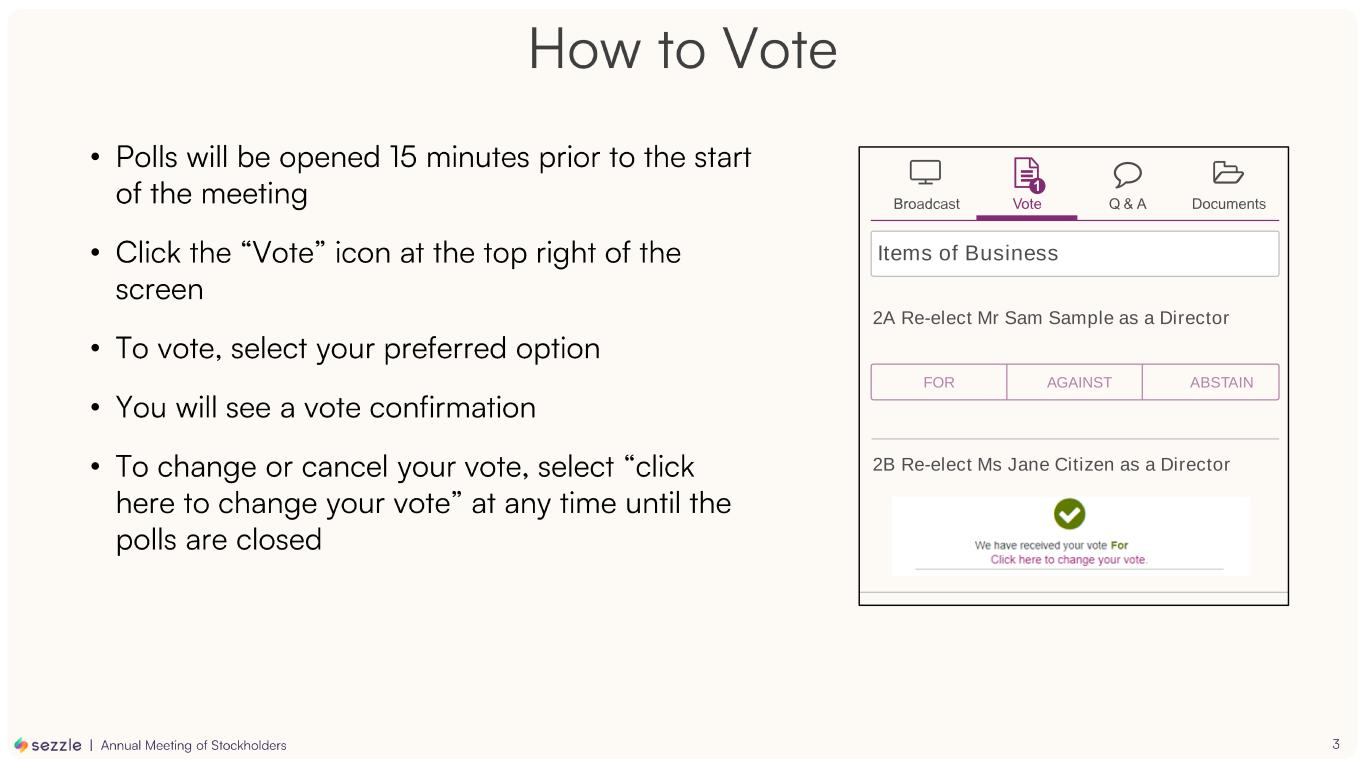Open the Q&A speech bubble icon
1365x768 pixels.
pyautogui.click(x=1127, y=174)
